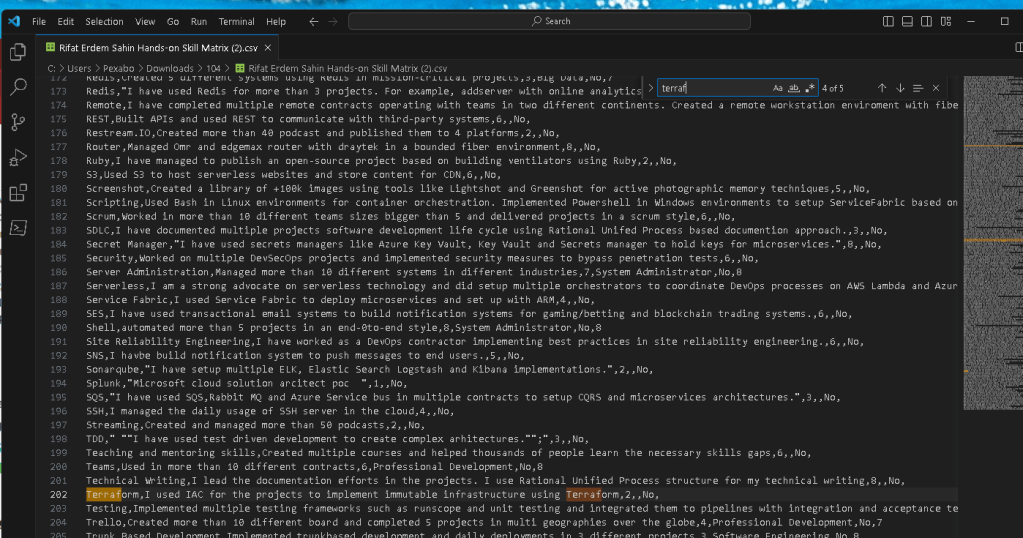Click second highlighted "Terraf" in "using Terraform"
The width and height of the screenshot is (1023, 538).
click(583, 494)
